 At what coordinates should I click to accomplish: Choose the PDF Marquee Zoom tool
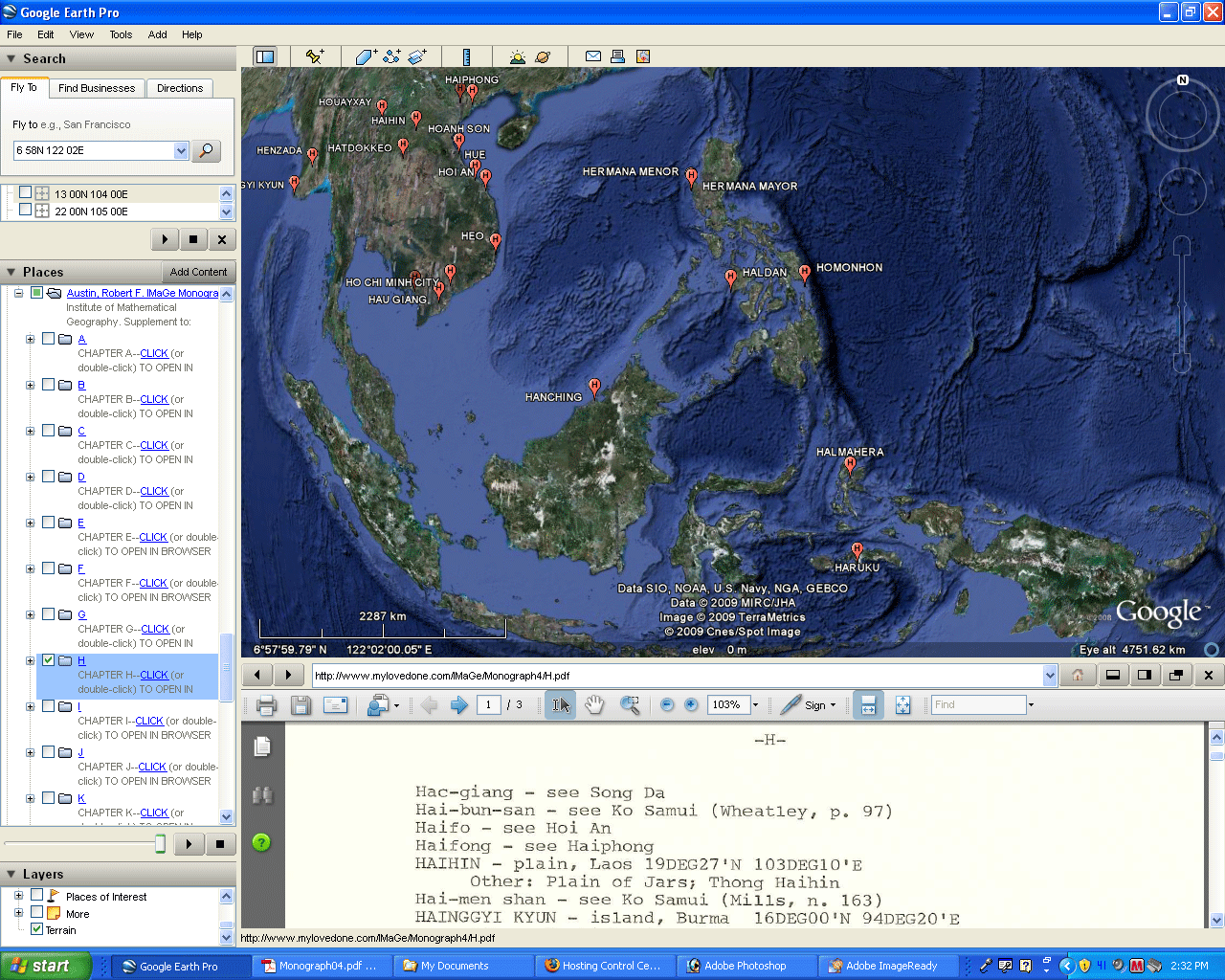[x=630, y=705]
